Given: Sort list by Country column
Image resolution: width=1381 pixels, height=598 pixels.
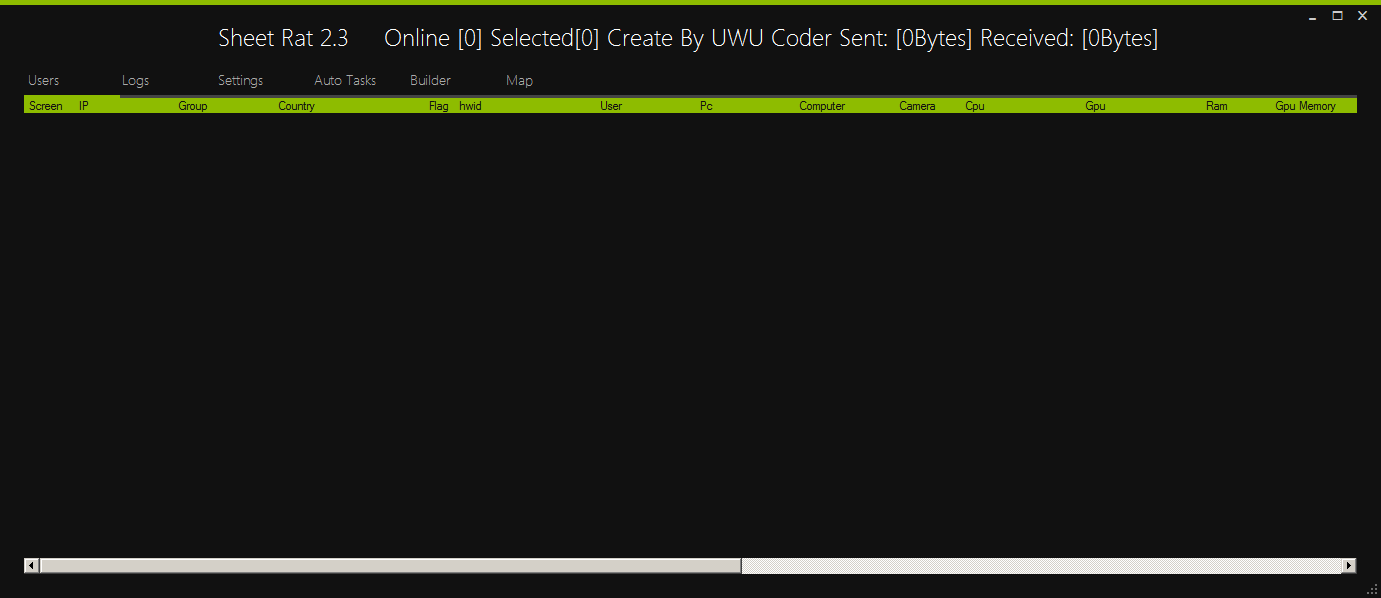Looking at the screenshot, I should pyautogui.click(x=296, y=106).
